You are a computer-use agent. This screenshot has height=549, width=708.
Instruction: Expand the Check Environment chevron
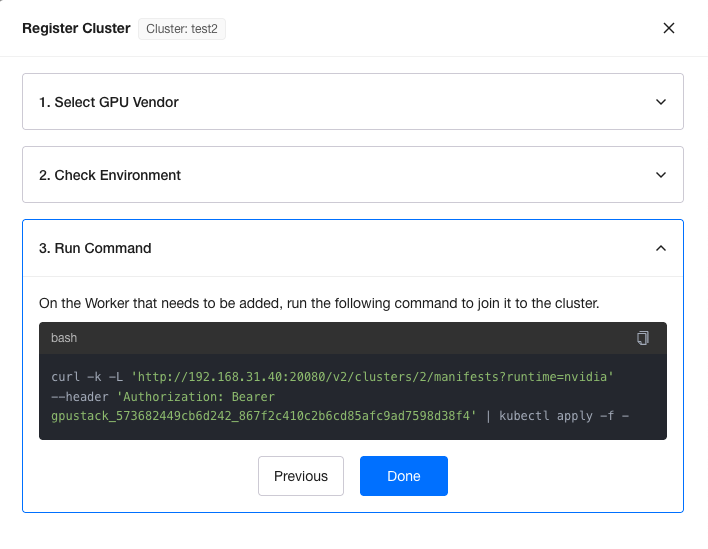660,175
